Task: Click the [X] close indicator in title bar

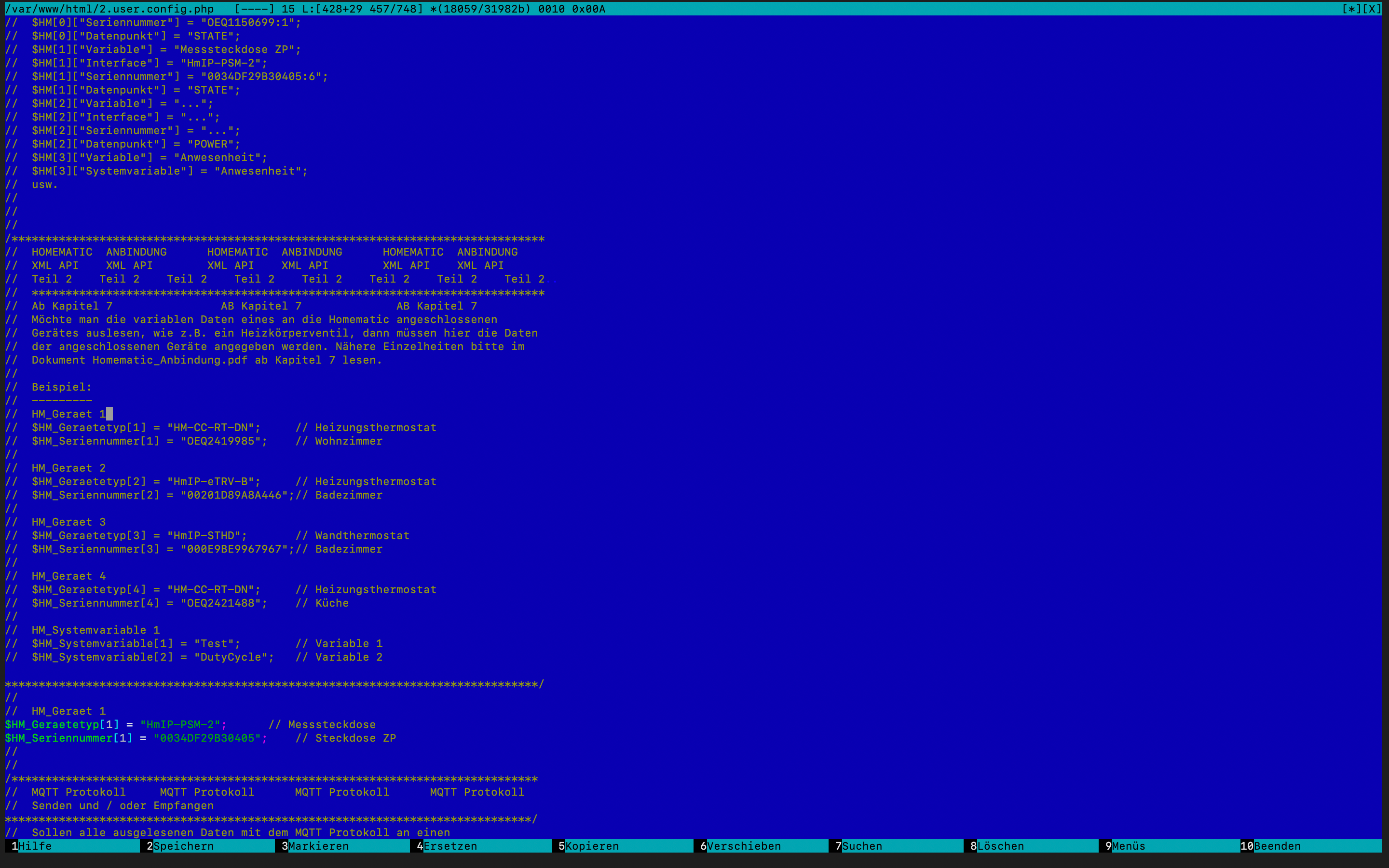Action: click(1372, 9)
